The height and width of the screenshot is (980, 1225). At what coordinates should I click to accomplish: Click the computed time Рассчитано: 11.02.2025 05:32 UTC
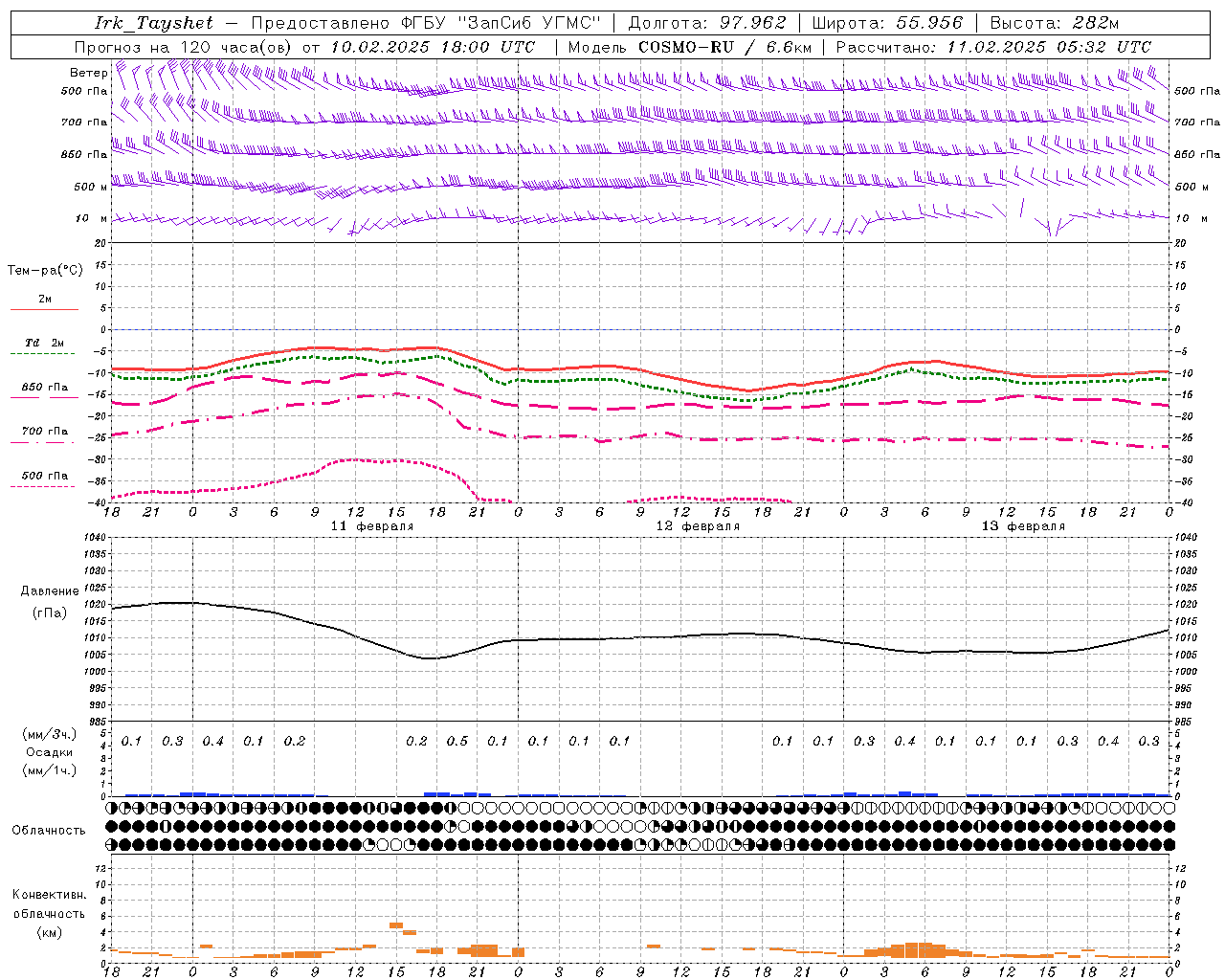click(x=993, y=47)
